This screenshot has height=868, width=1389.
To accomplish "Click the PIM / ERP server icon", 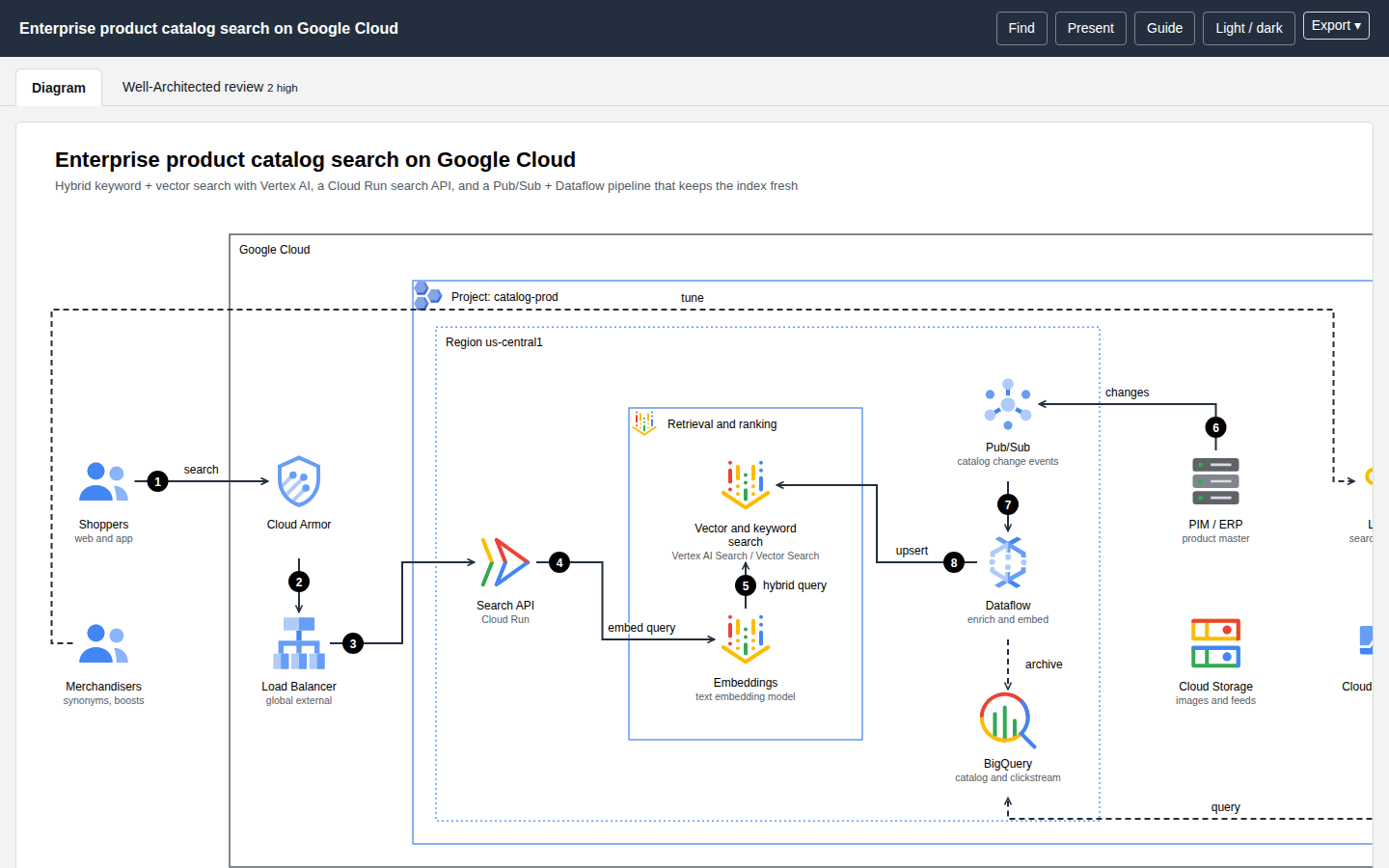I will (x=1215, y=481).
